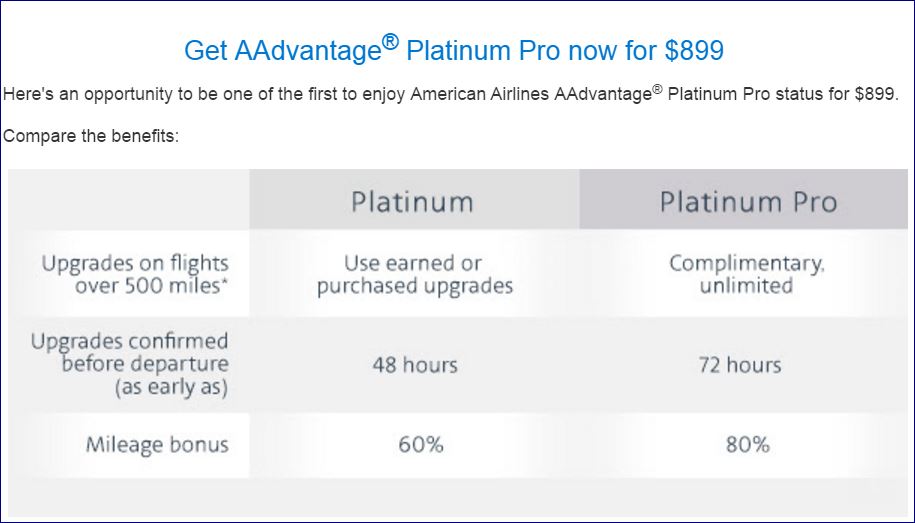The image size is (915, 523).
Task: Click the 'Upgrades on flights over 500 miles' label
Action: click(134, 274)
